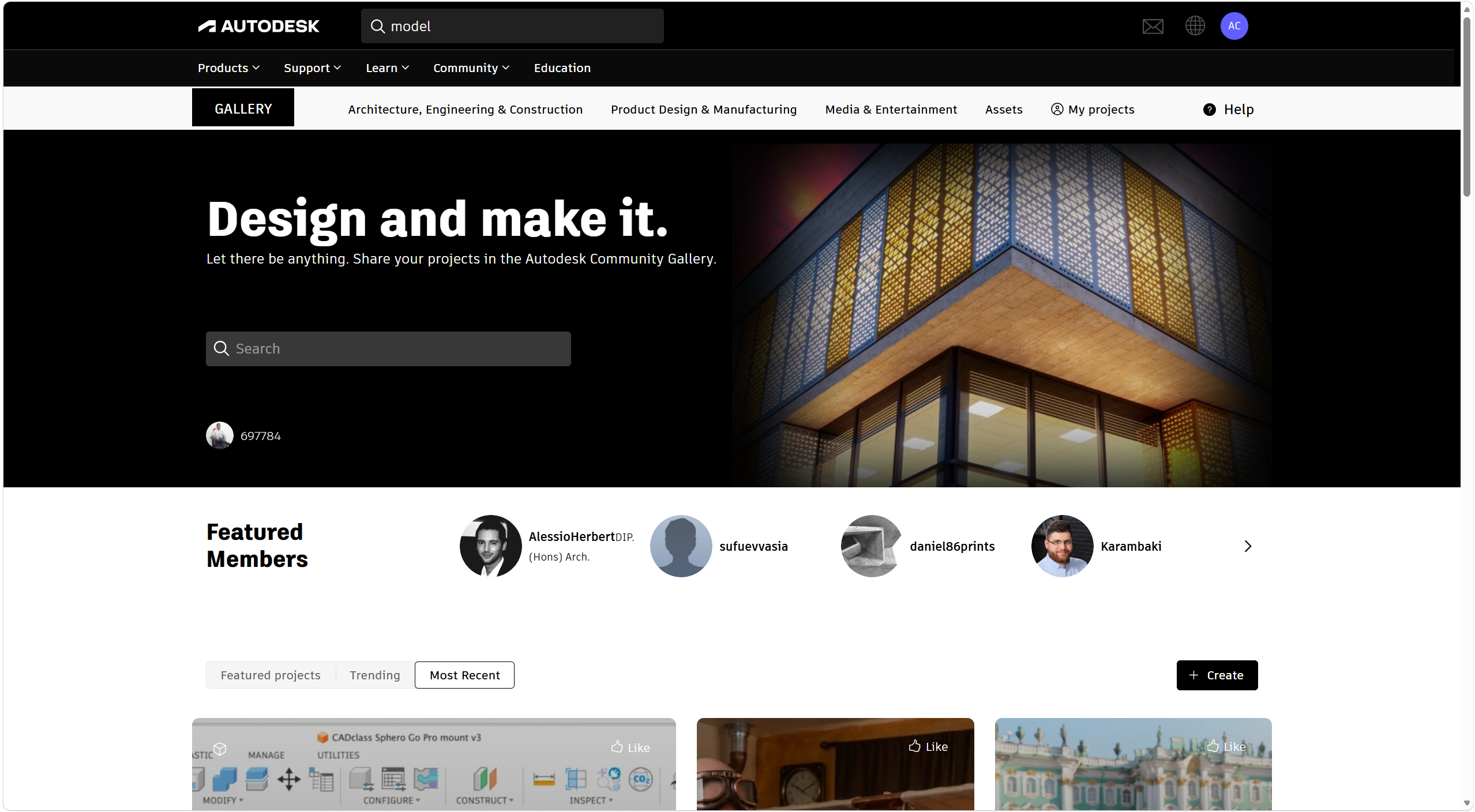Like the green palace project
Viewport: 1475px width, 812px height.
[1226, 746]
